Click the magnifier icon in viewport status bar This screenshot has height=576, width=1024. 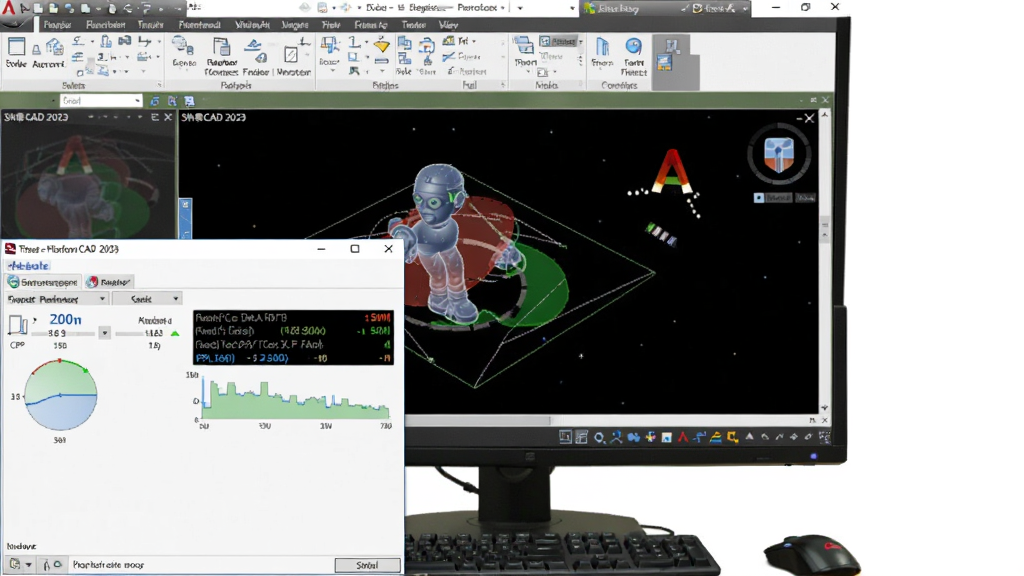click(599, 438)
